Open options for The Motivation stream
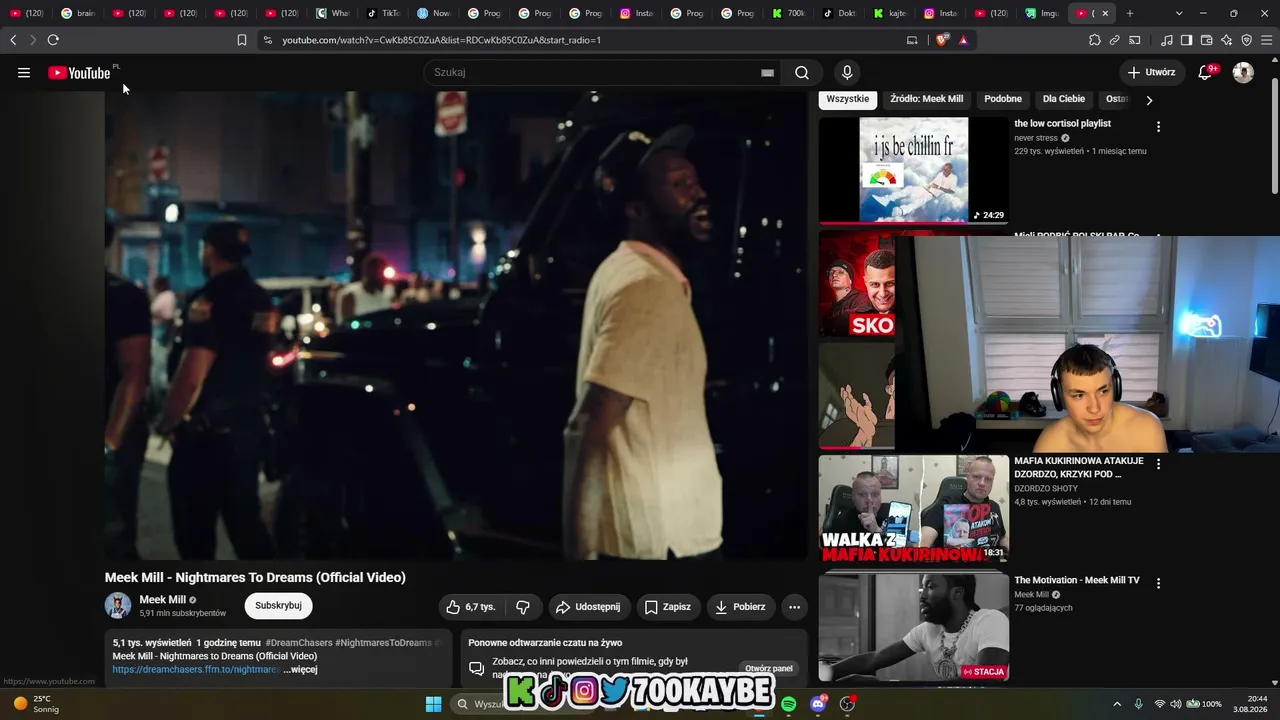Image resolution: width=1280 pixels, height=720 pixels. (x=1159, y=583)
